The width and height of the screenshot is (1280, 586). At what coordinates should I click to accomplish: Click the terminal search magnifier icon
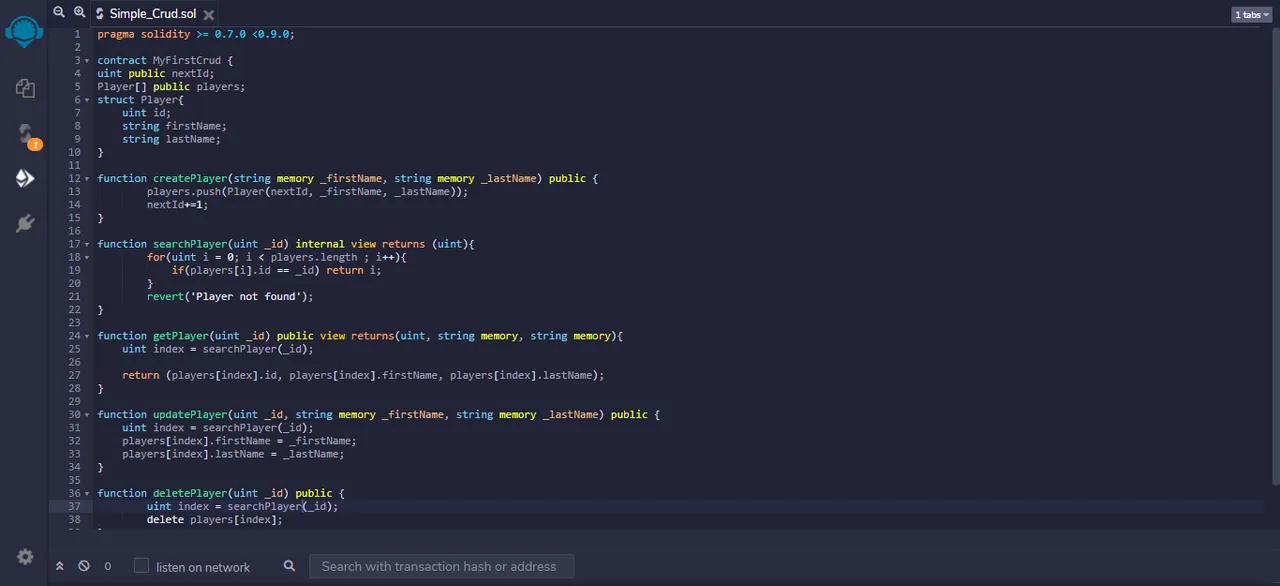[289, 566]
